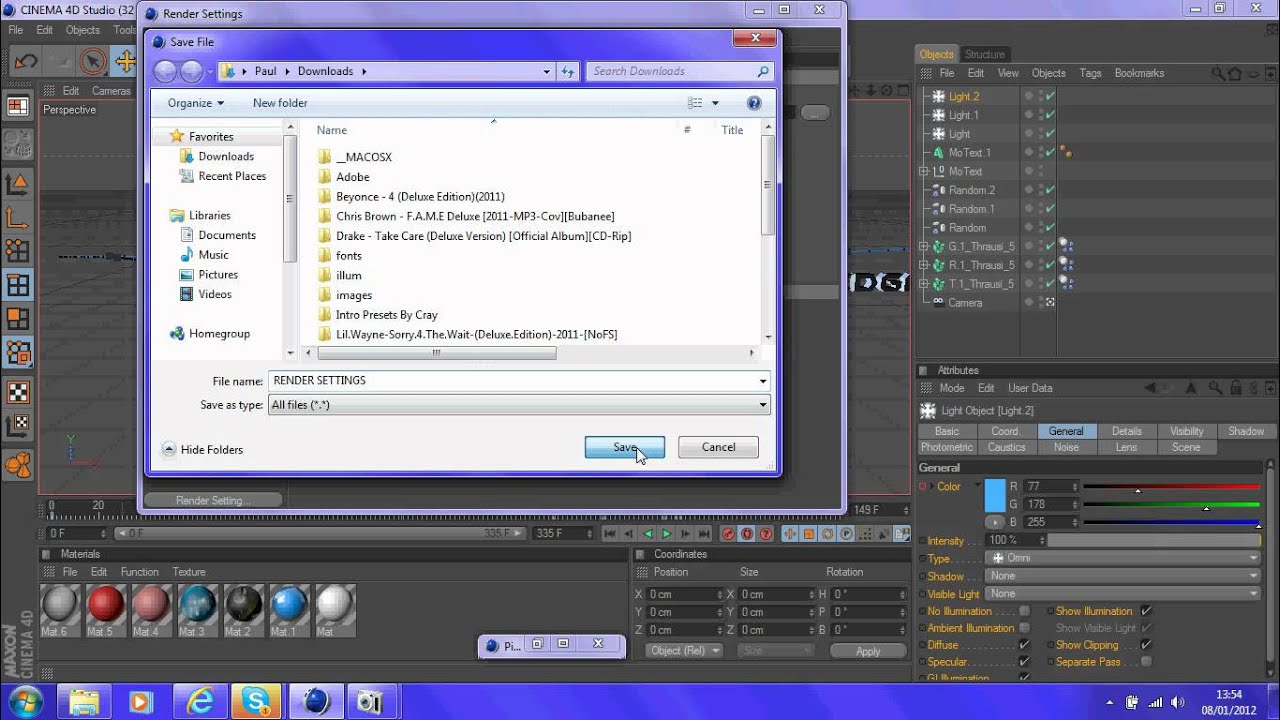This screenshot has height=720, width=1280.
Task: Jump to the end of the animation
Action: (704, 534)
